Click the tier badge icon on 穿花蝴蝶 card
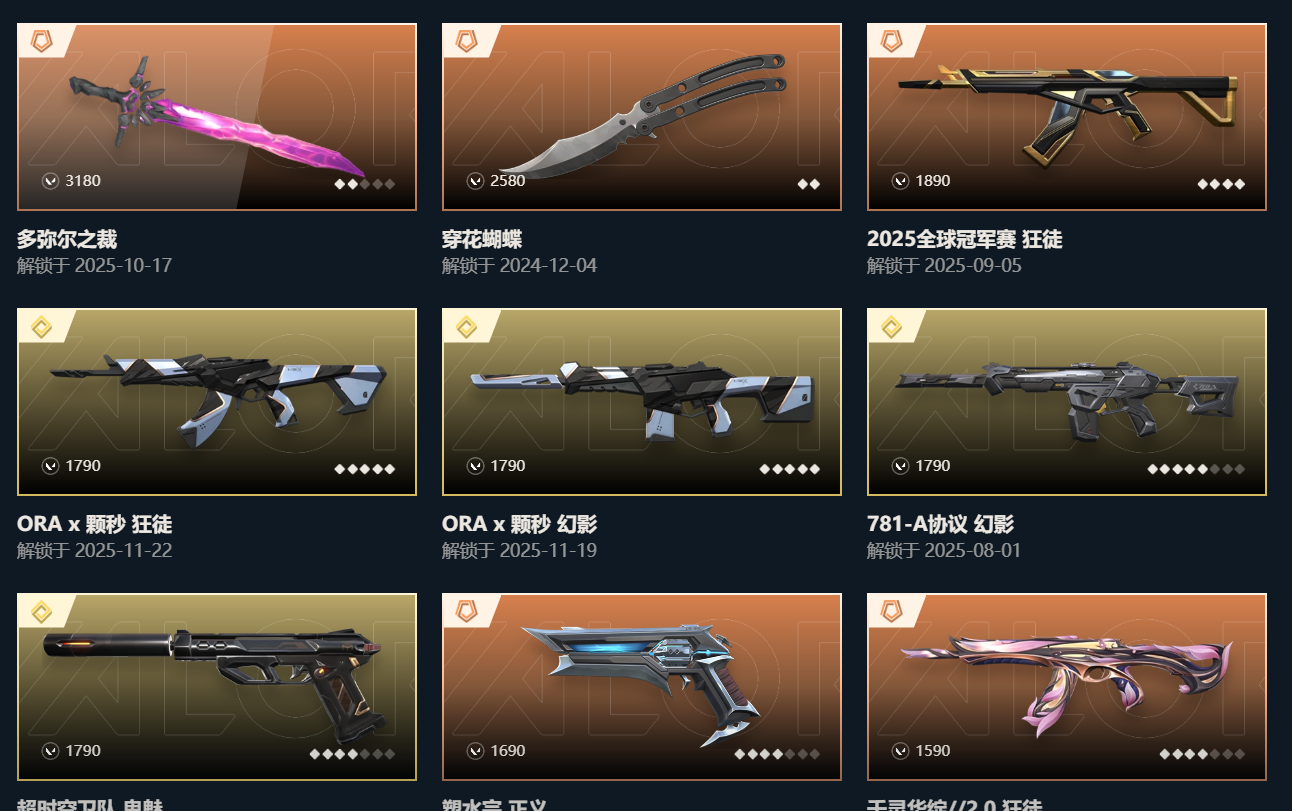 tap(466, 41)
